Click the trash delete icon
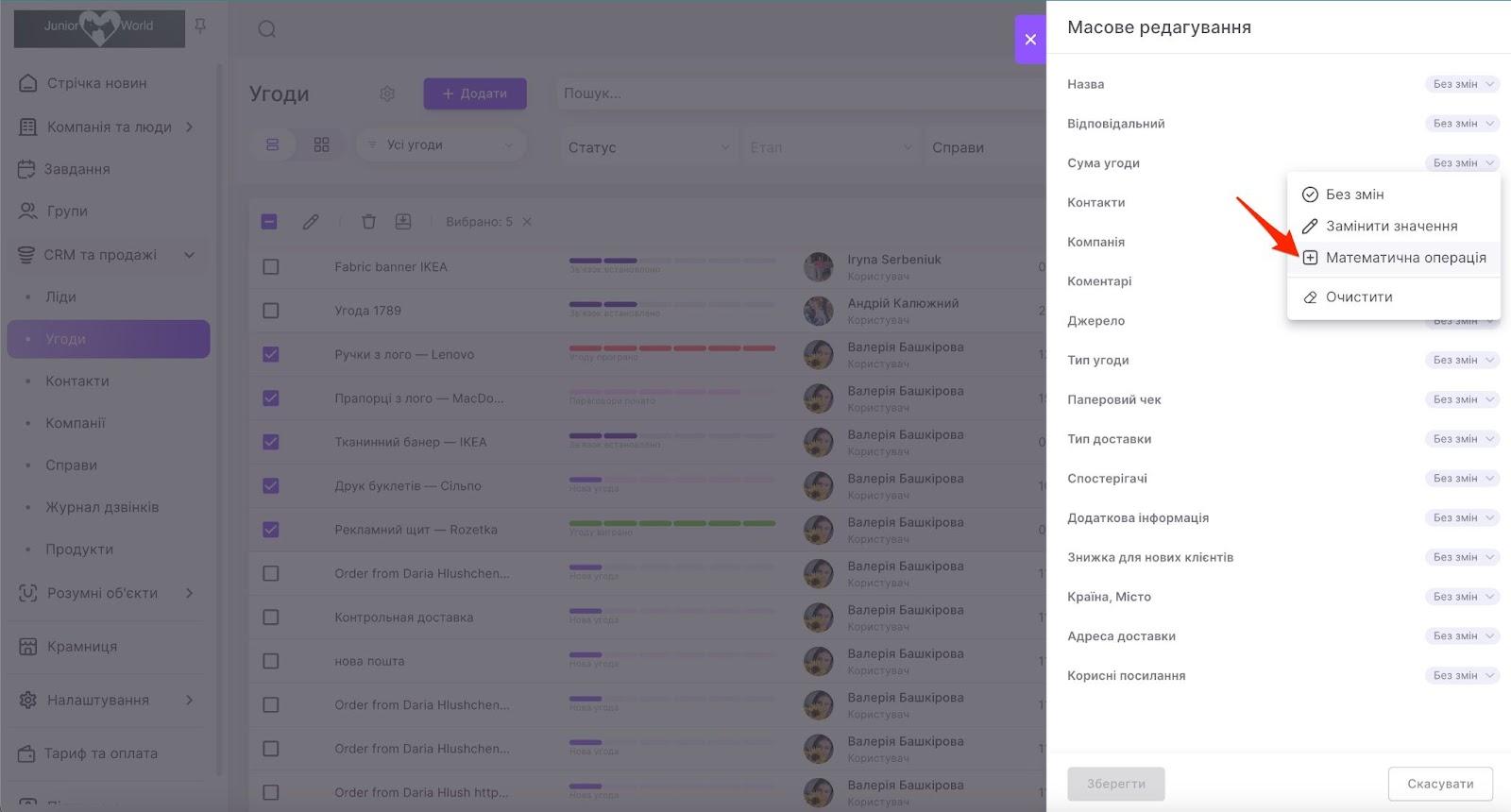The image size is (1511, 812). tap(368, 222)
